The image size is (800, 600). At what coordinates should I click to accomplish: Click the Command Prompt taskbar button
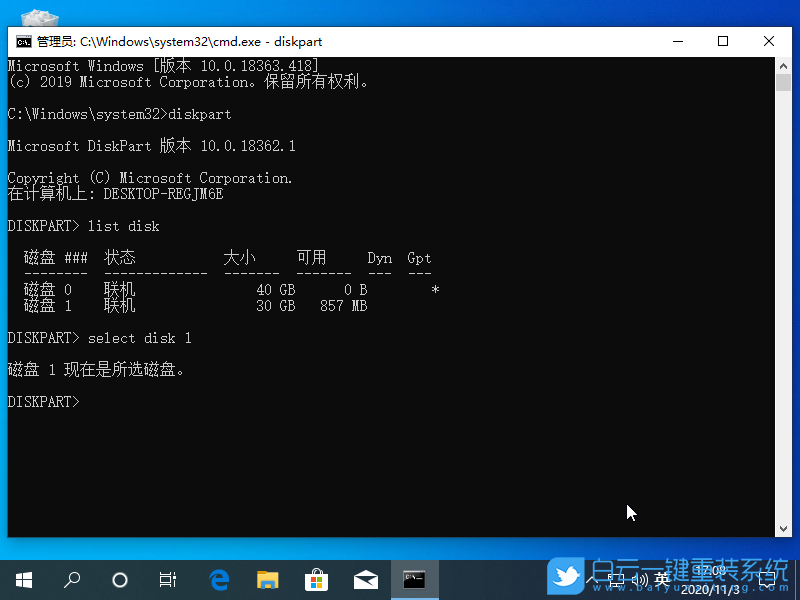tap(414, 579)
